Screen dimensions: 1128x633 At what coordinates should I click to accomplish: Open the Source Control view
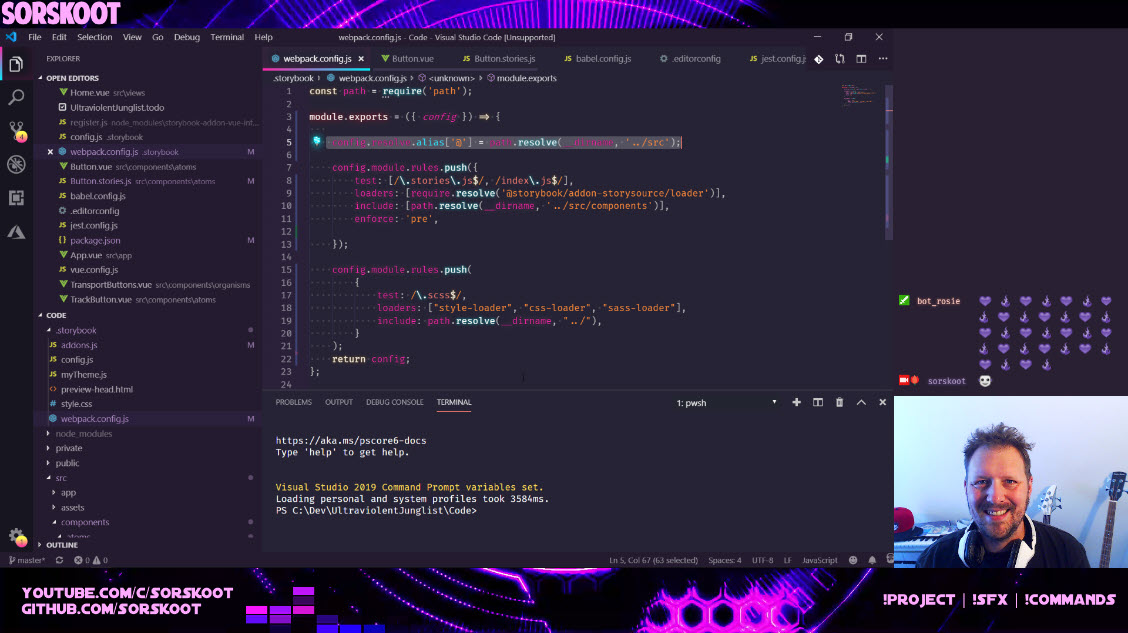(x=16, y=131)
